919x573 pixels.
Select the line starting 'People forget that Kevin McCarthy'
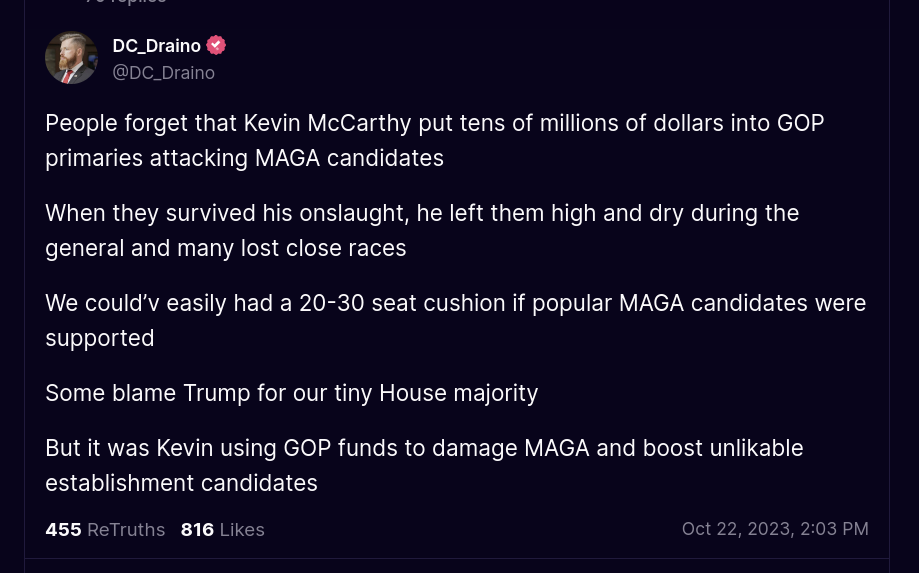tap(435, 123)
